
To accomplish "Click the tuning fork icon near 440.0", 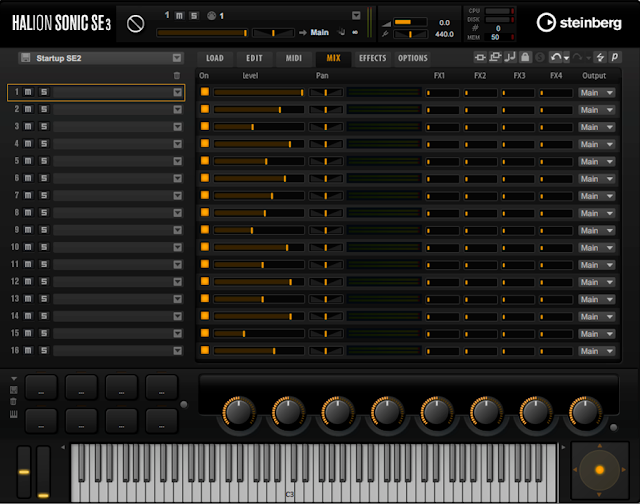I will tap(385, 34).
